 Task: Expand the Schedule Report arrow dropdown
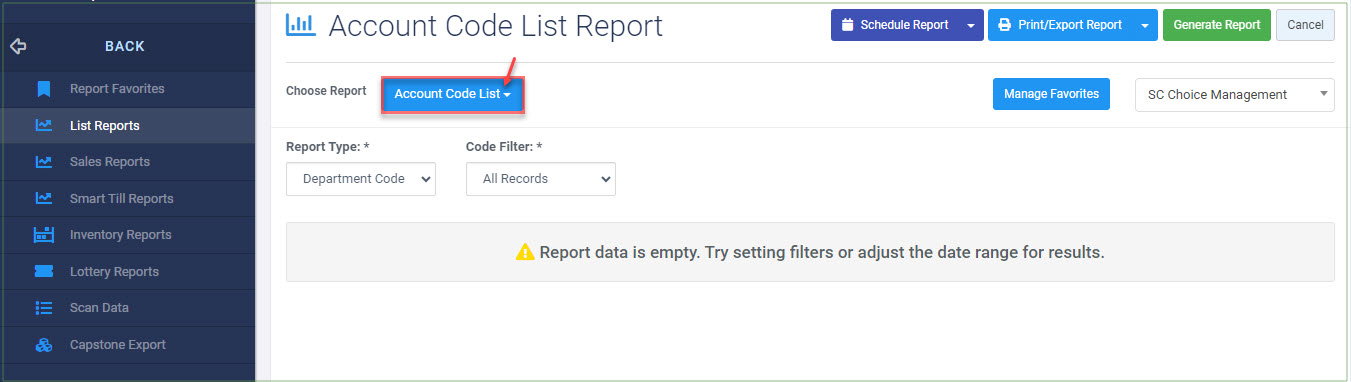point(969,25)
